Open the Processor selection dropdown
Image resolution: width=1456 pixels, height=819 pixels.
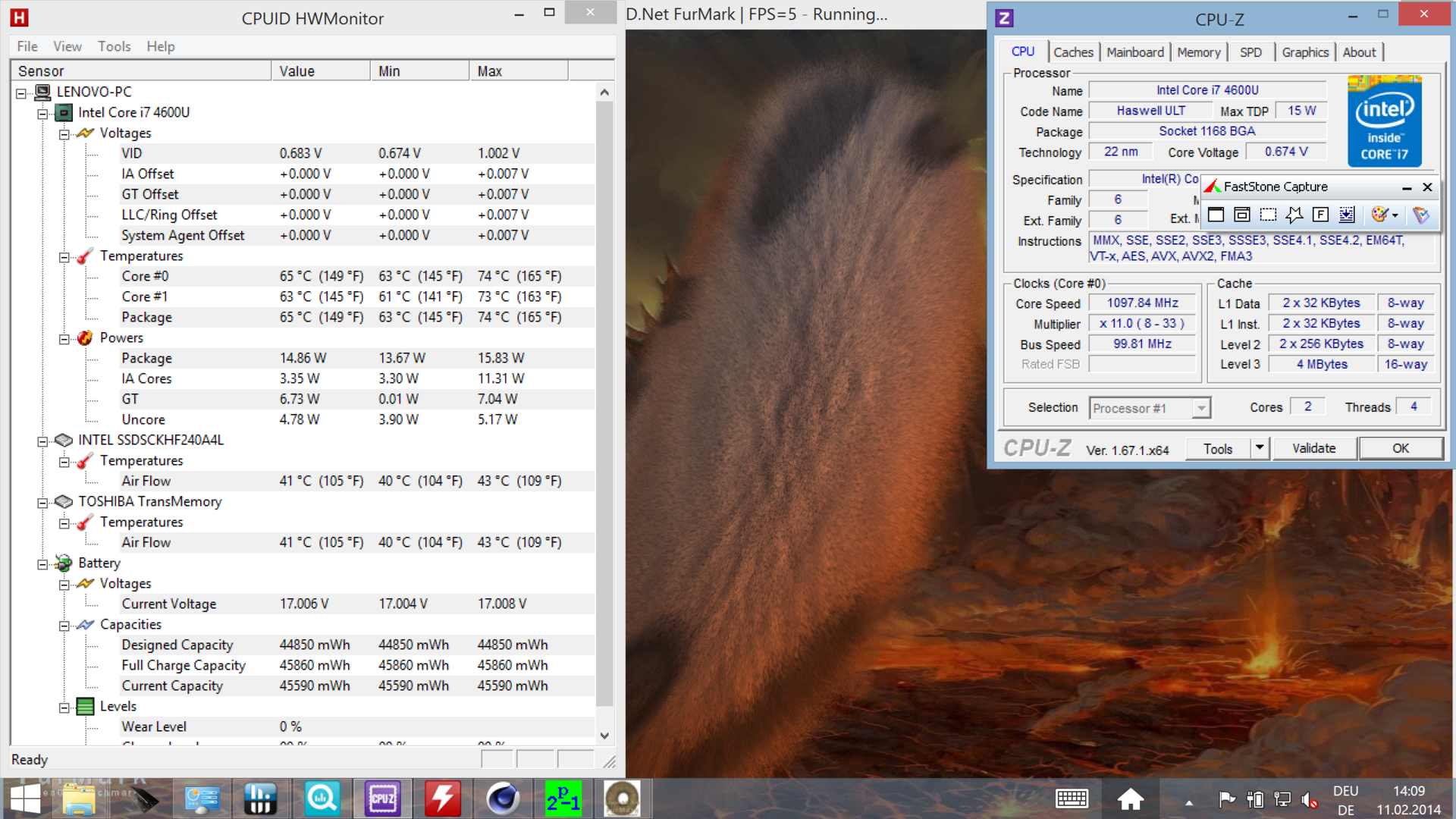coord(1200,409)
